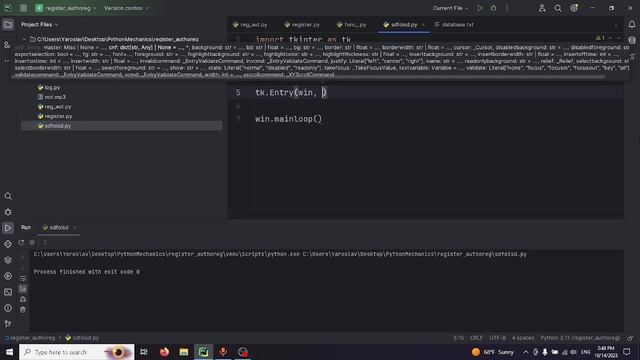The width and height of the screenshot is (640, 360).
Task: Open the Project tool window folder icon
Action: pos(8,24)
